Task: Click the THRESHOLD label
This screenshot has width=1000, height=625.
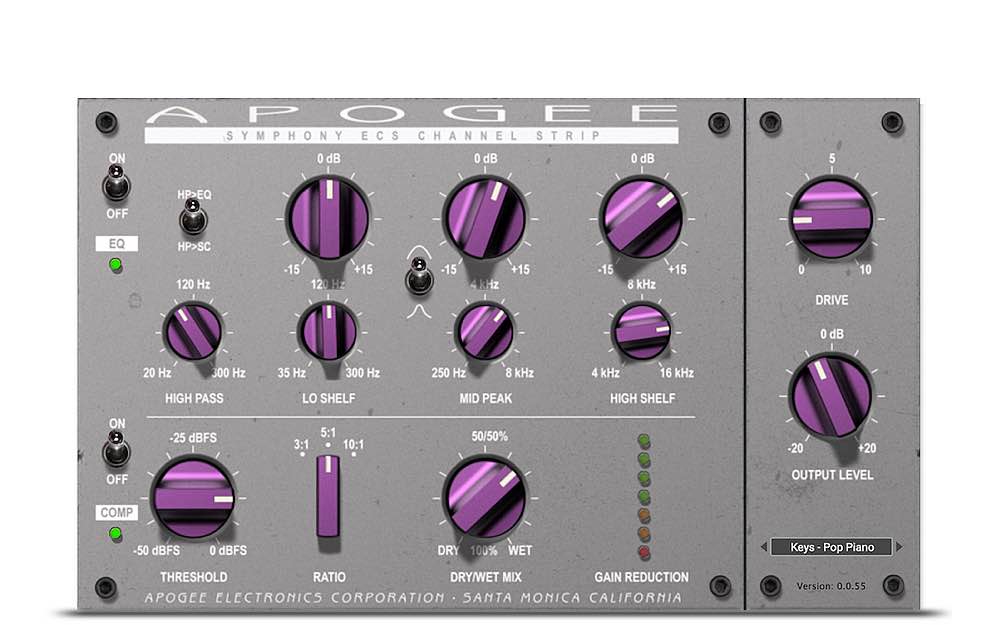Action: [x=193, y=577]
